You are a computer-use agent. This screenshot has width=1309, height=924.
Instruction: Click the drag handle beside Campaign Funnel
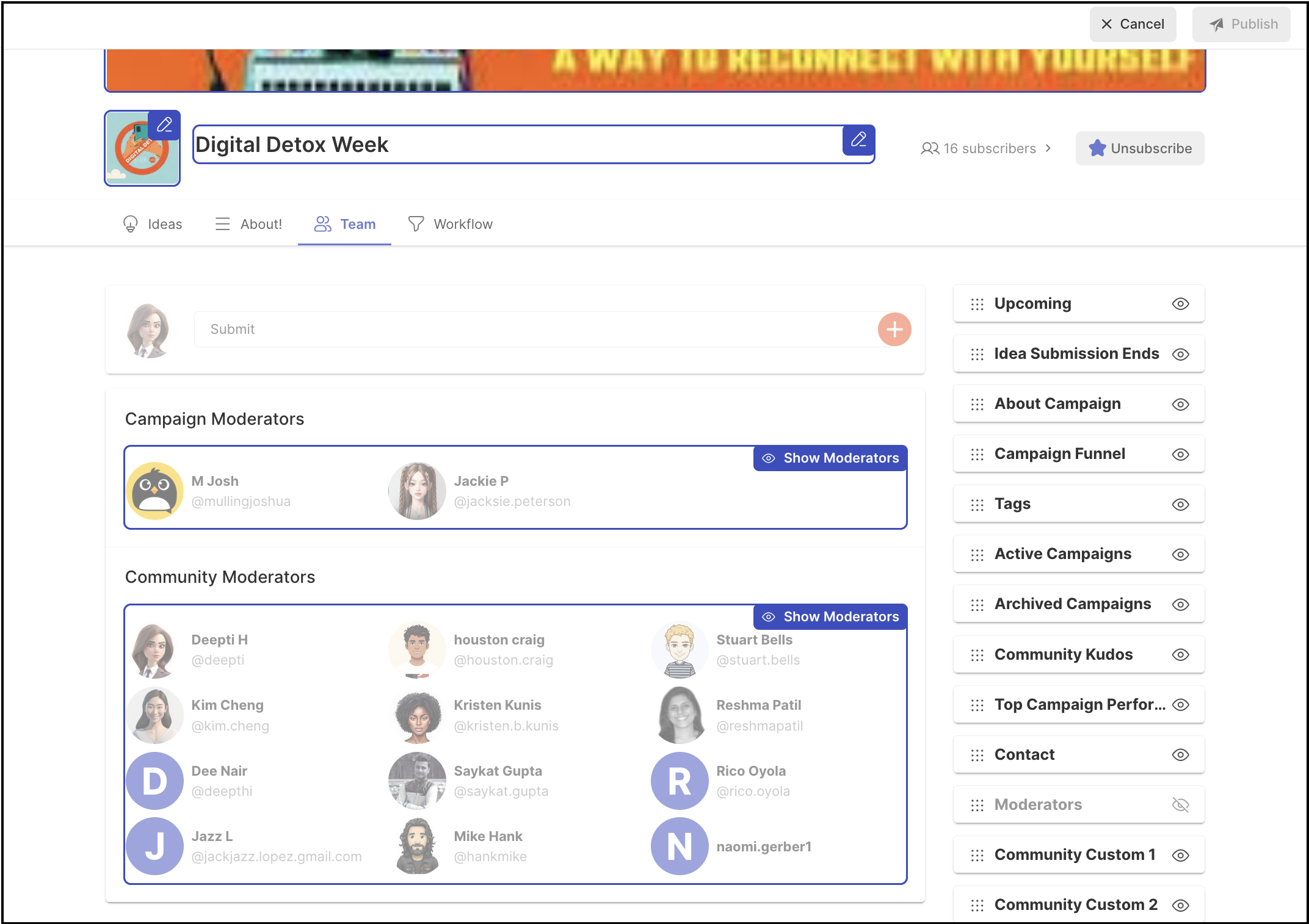tap(977, 454)
